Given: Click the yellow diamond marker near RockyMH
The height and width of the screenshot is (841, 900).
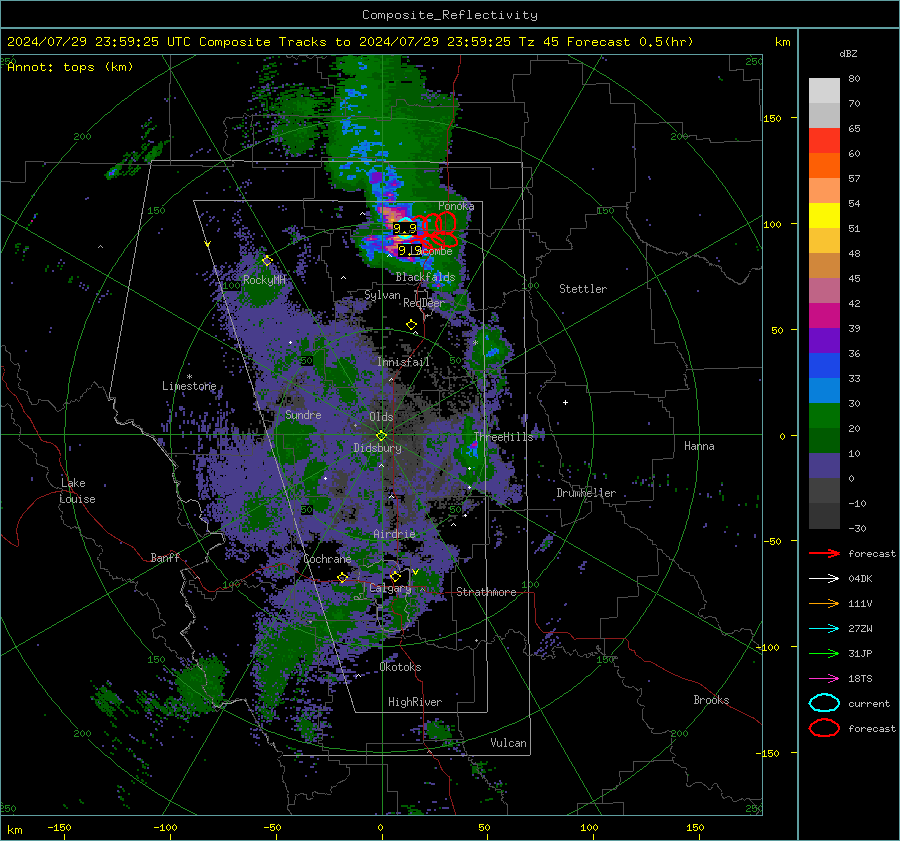Looking at the screenshot, I should [267, 261].
